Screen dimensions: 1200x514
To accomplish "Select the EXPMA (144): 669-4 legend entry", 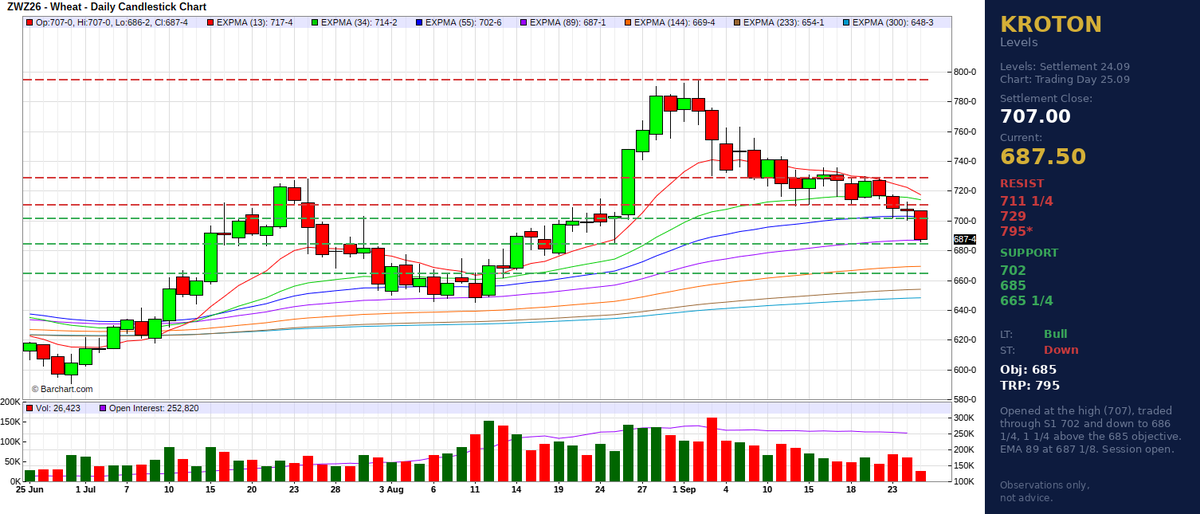I will click(672, 21).
